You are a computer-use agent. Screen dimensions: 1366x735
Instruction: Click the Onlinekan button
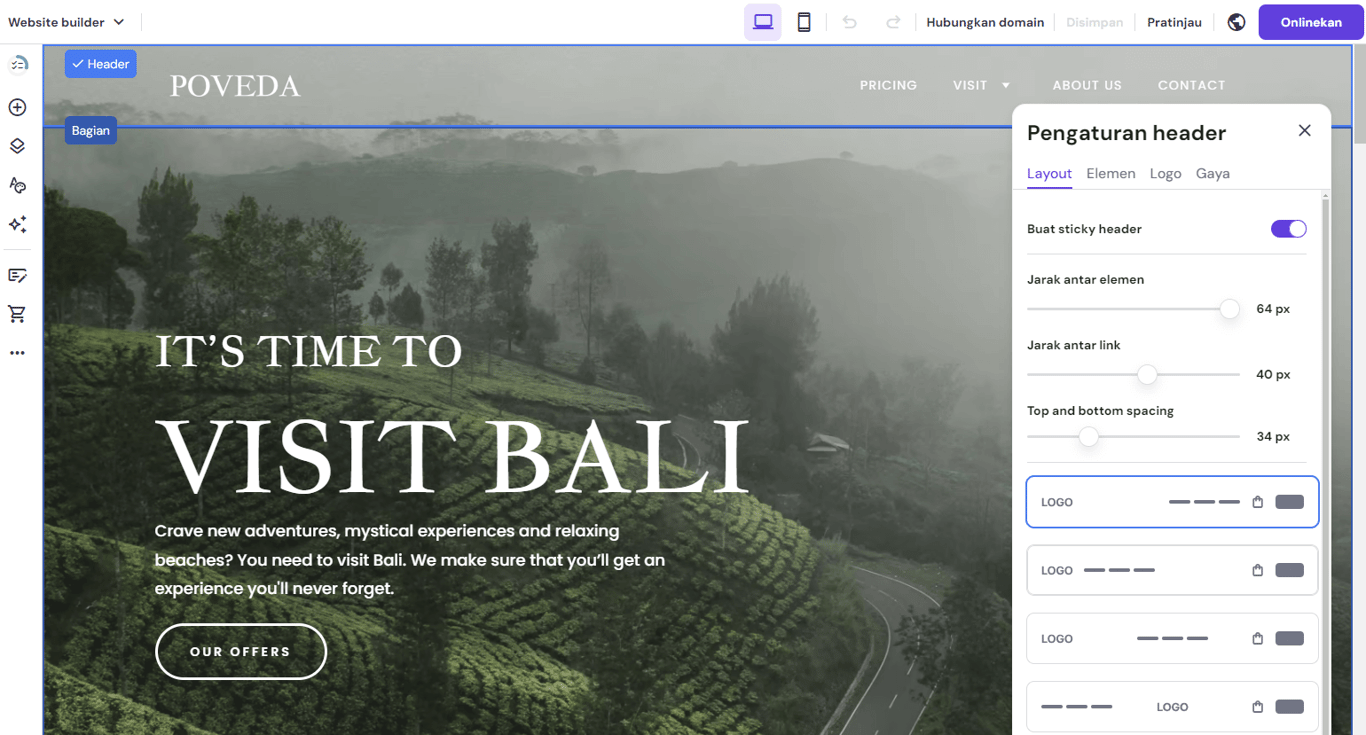point(1310,21)
